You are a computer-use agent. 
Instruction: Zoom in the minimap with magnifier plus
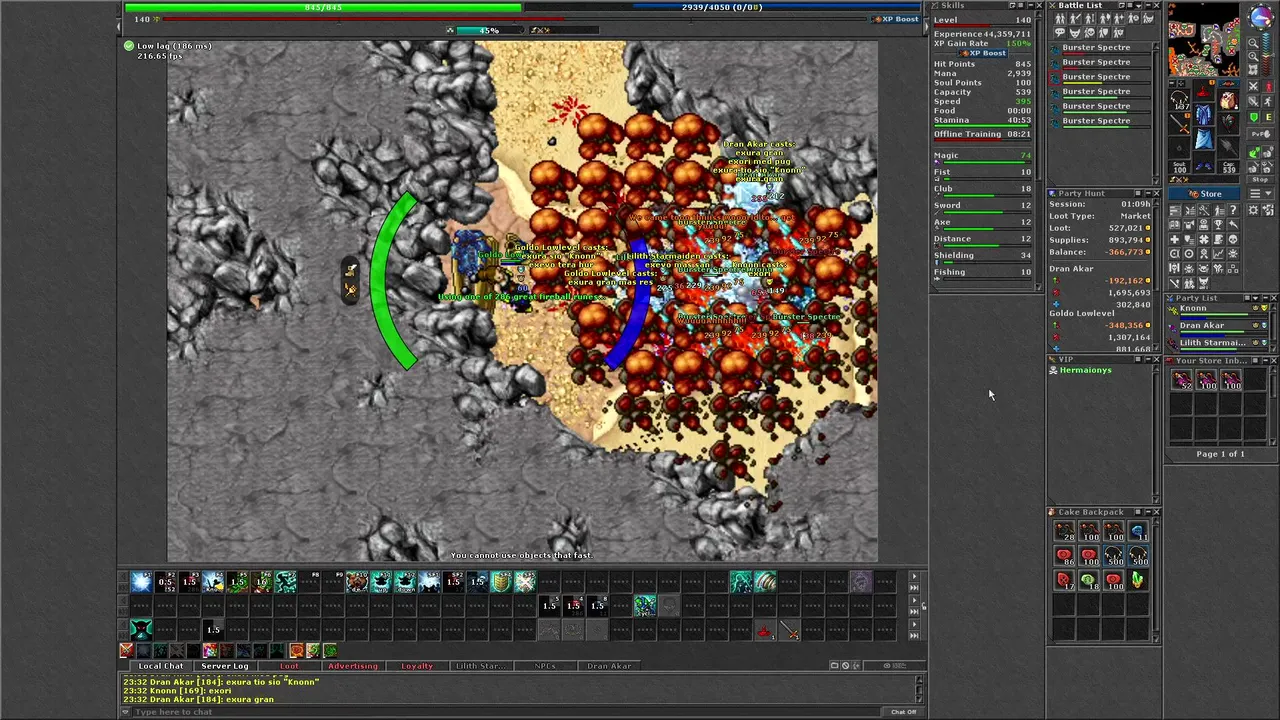[x=1253, y=56]
